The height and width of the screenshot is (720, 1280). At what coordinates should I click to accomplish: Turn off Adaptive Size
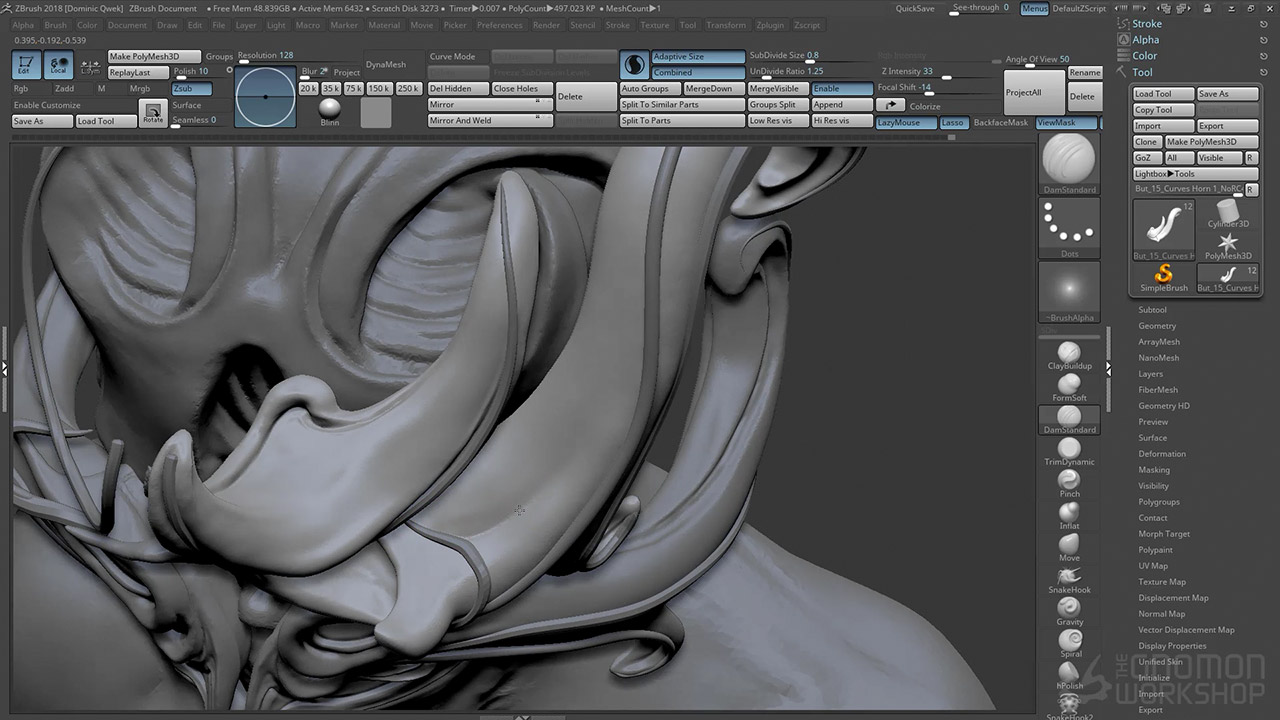coord(697,57)
